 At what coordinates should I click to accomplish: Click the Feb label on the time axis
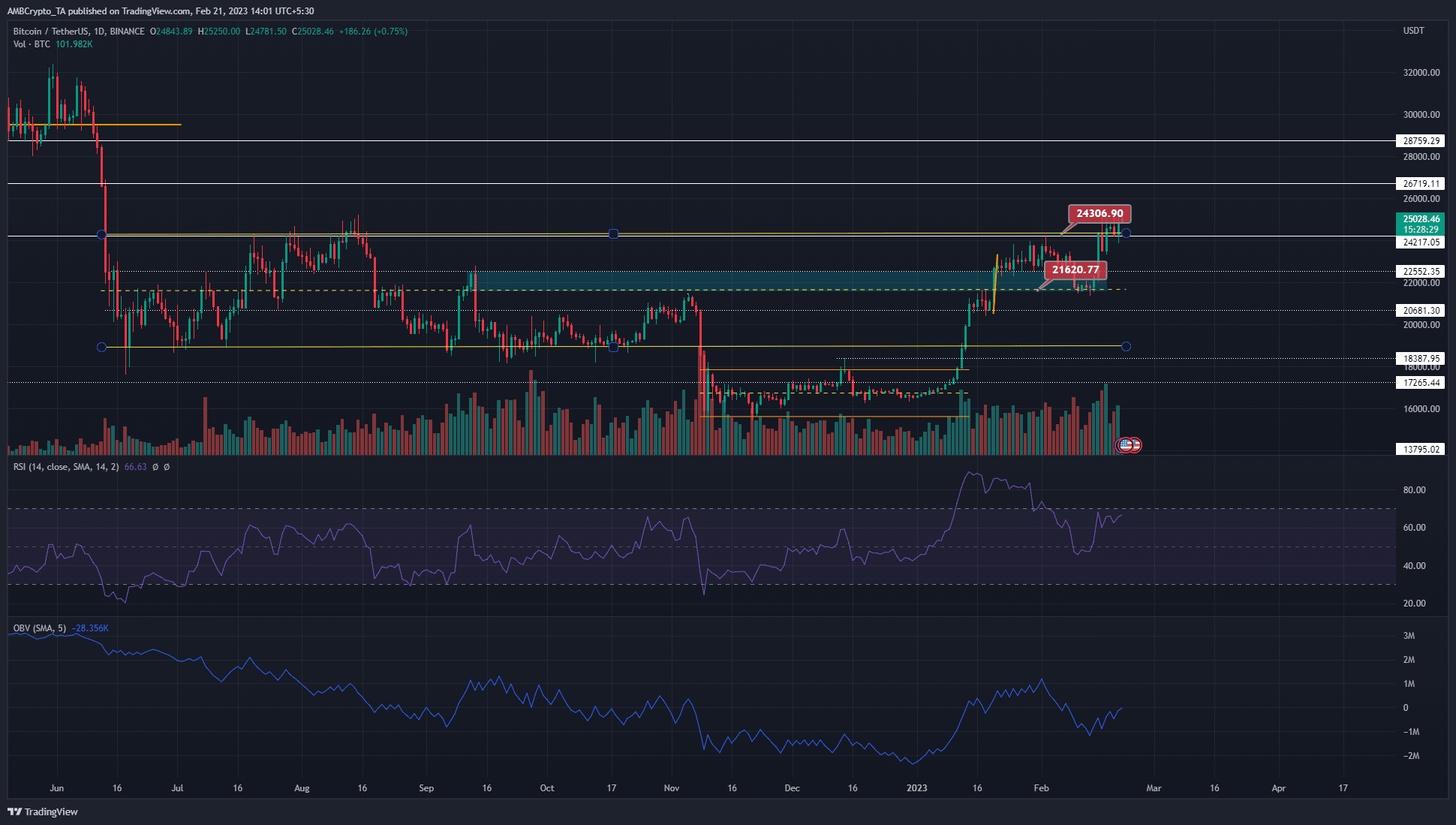[1041, 788]
